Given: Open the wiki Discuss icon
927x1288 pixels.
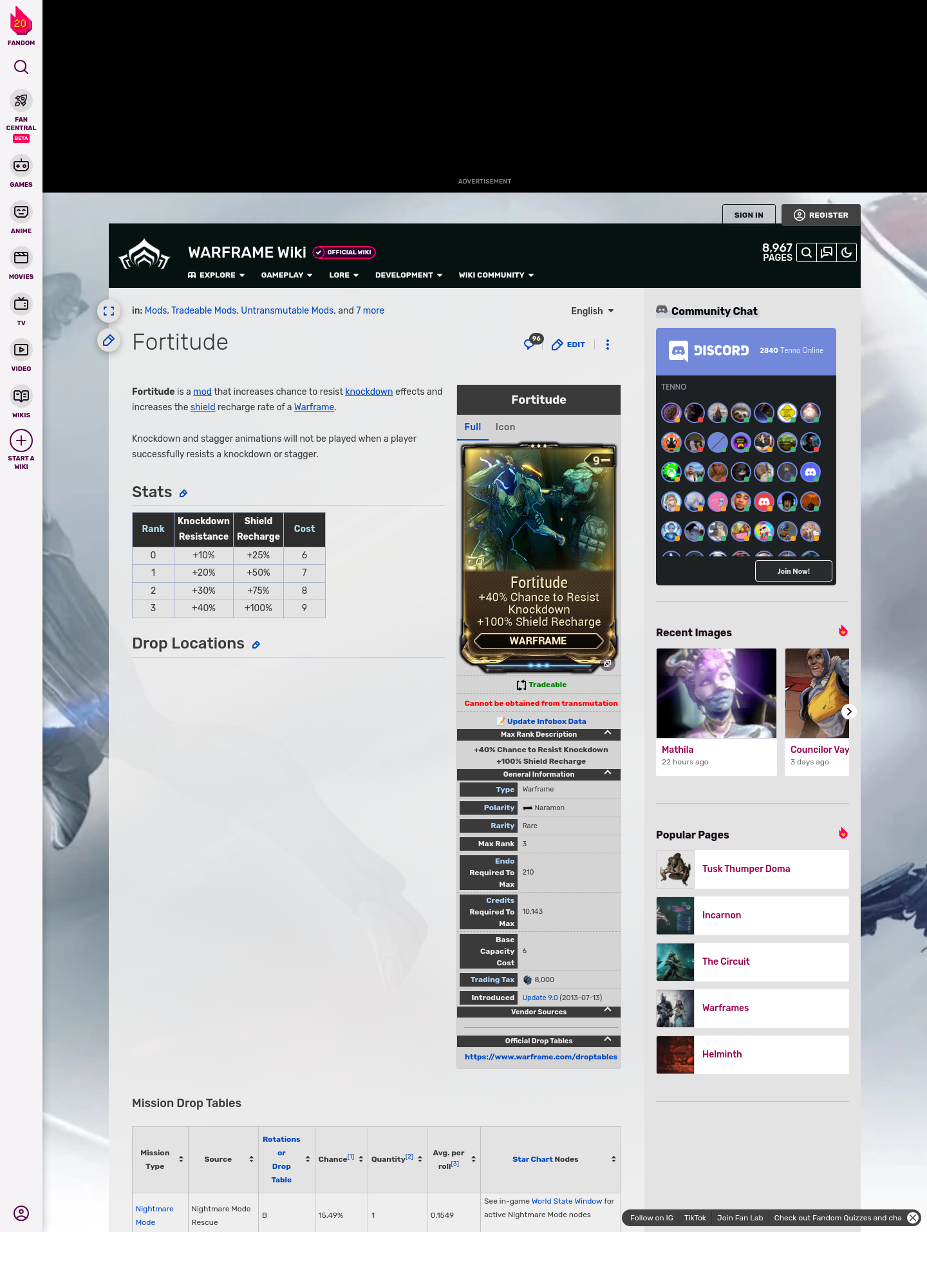Looking at the screenshot, I should [827, 252].
